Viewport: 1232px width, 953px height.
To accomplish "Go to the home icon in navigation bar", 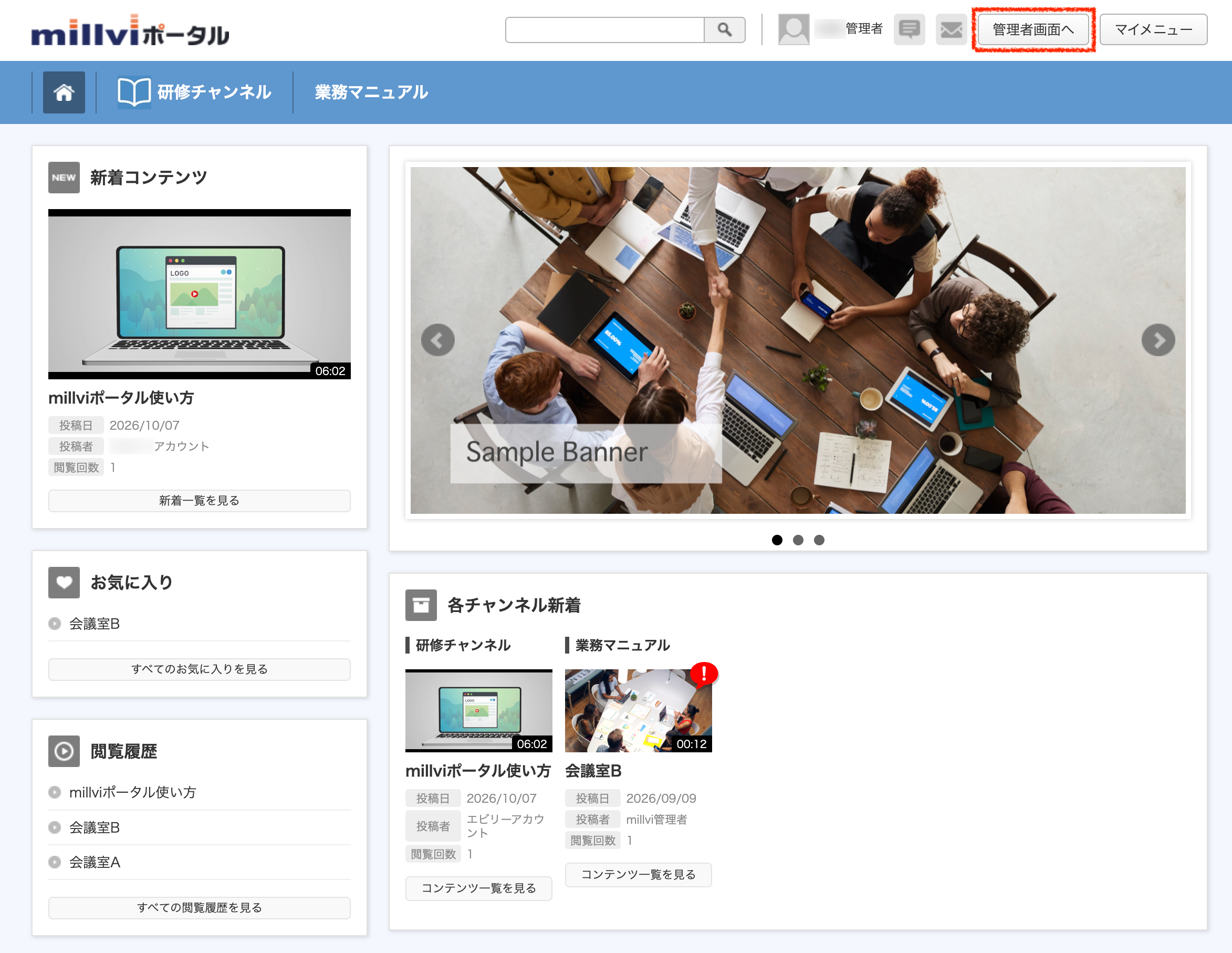I will 64,92.
